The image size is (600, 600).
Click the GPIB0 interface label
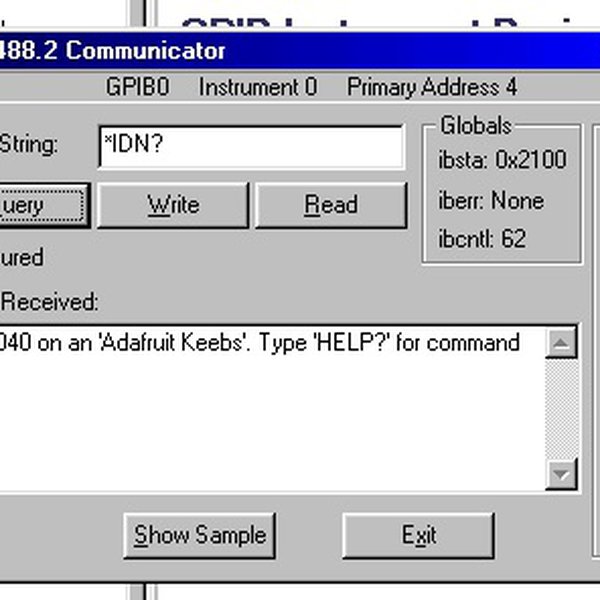pyautogui.click(x=138, y=87)
